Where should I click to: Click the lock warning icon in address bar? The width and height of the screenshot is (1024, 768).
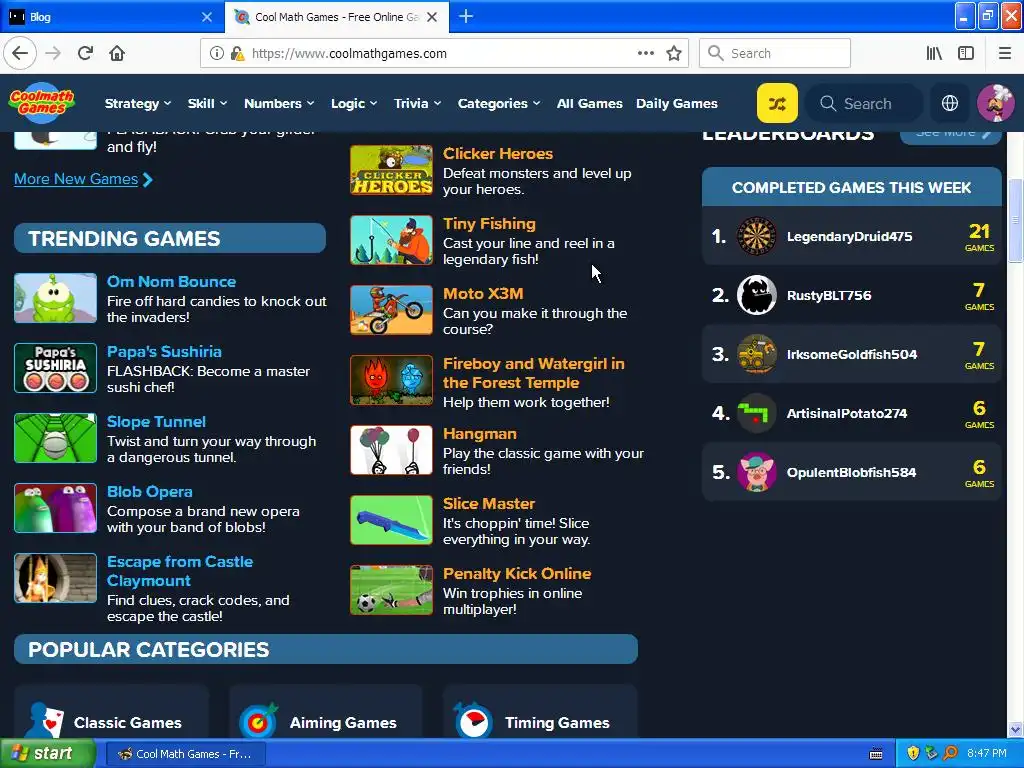click(x=238, y=53)
